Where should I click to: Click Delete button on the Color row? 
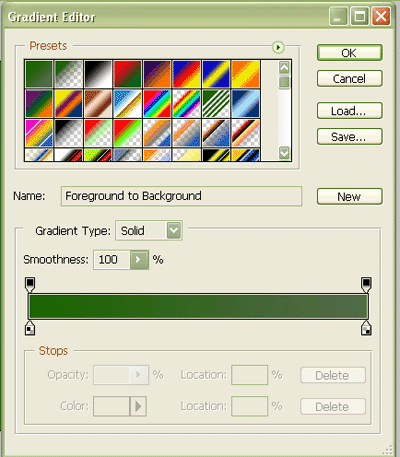(x=333, y=407)
